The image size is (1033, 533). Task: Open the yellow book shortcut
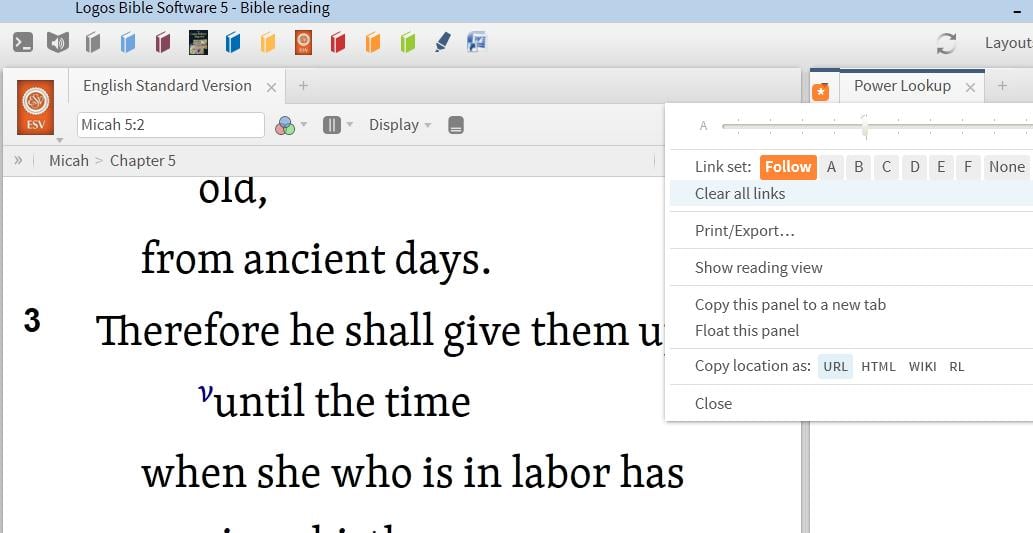coord(267,43)
